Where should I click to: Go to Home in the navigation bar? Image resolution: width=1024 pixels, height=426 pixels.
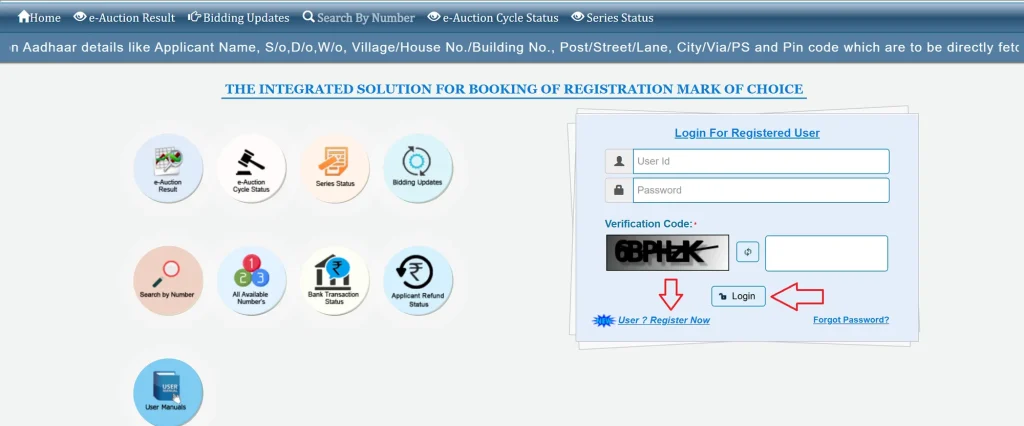(x=40, y=18)
